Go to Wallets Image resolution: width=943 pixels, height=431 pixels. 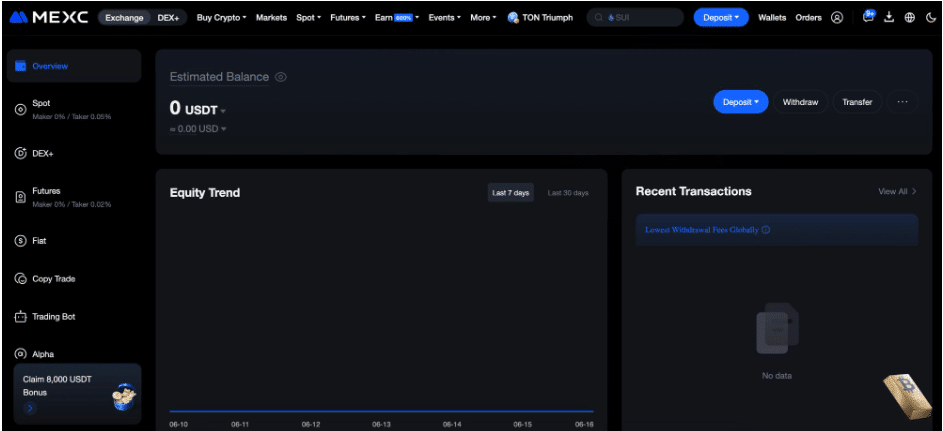(772, 17)
